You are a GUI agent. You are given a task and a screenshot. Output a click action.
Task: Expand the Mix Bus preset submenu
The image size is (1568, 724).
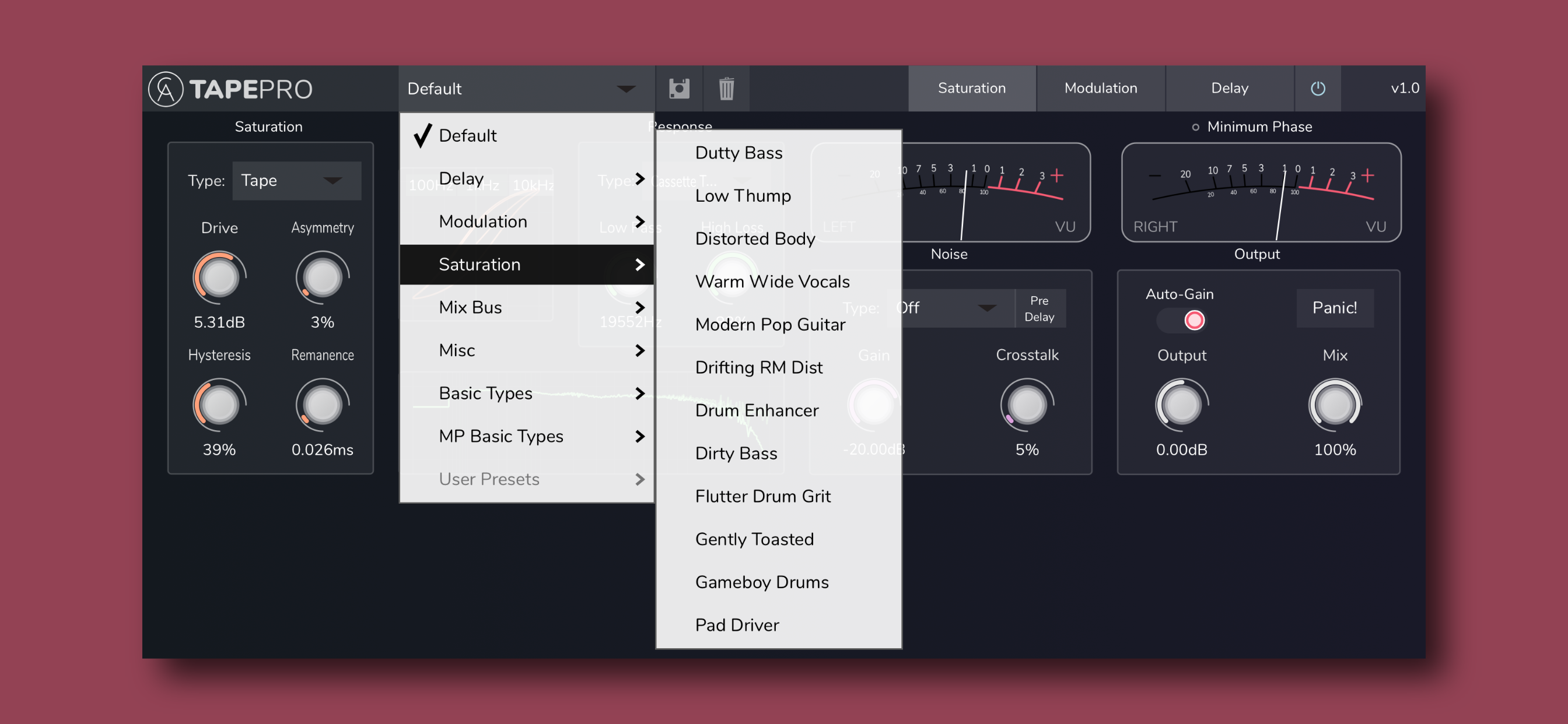coord(527,307)
